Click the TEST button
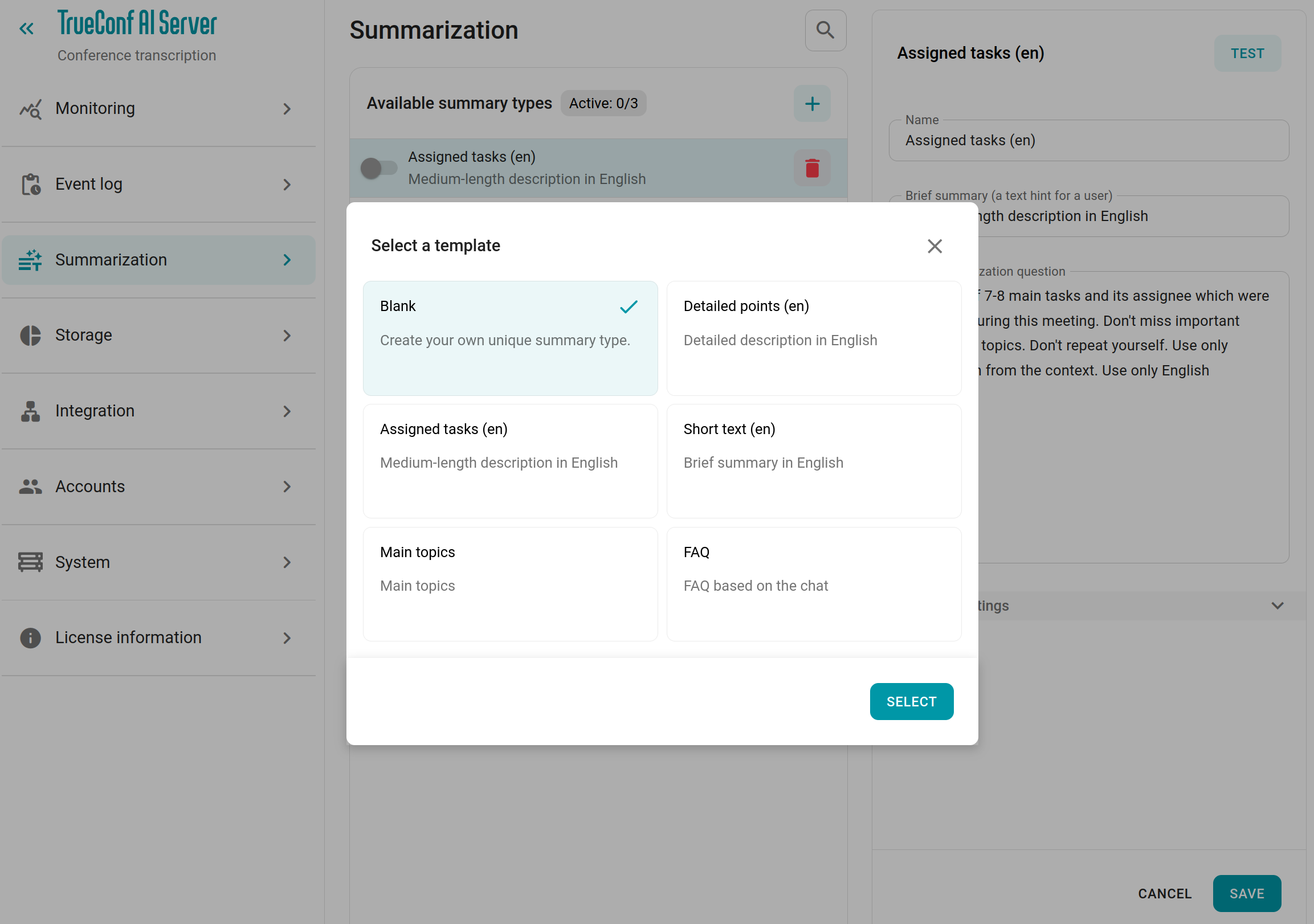 (x=1246, y=53)
